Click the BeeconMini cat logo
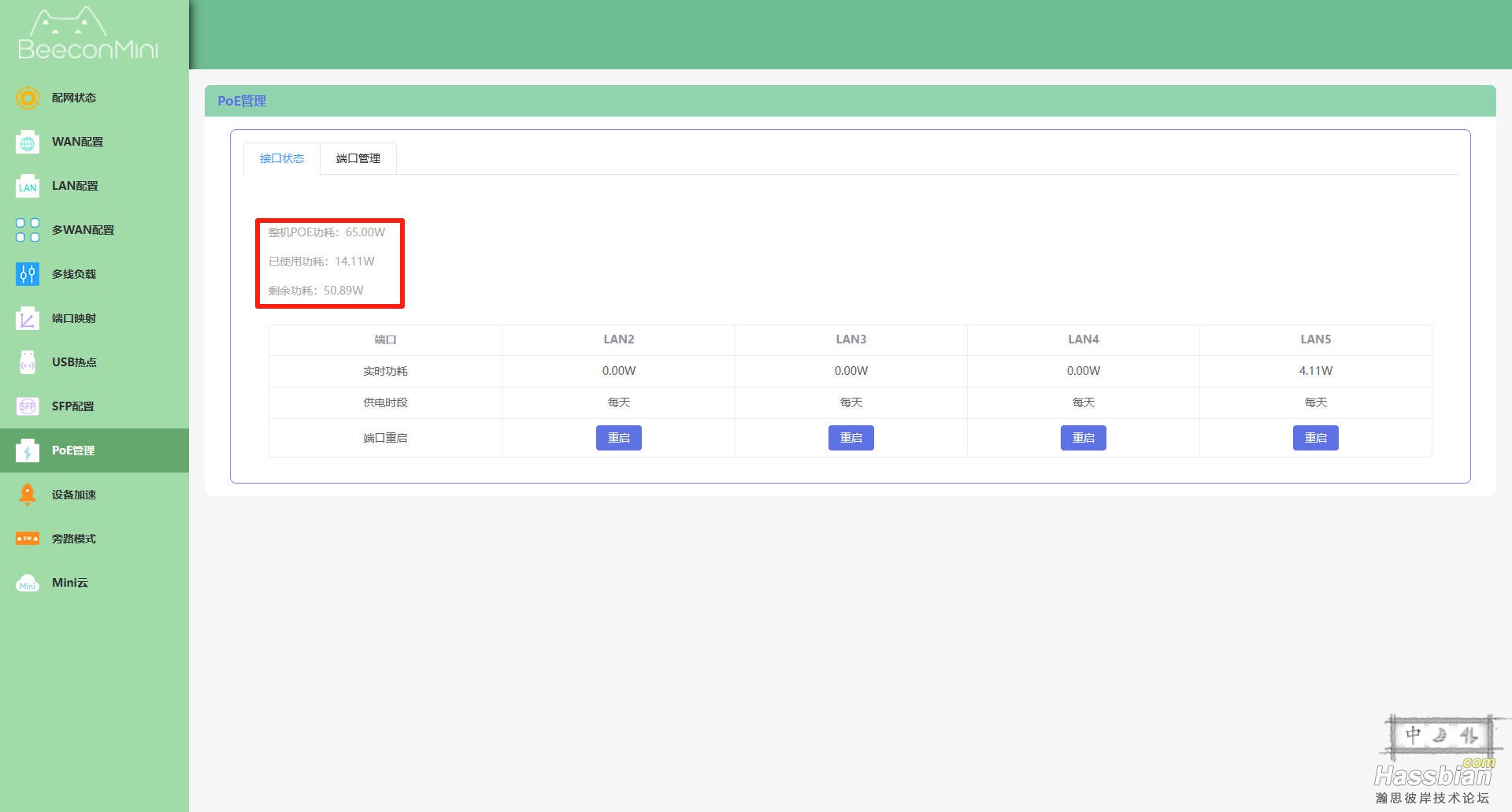The height and width of the screenshot is (812, 1512). coord(87,35)
